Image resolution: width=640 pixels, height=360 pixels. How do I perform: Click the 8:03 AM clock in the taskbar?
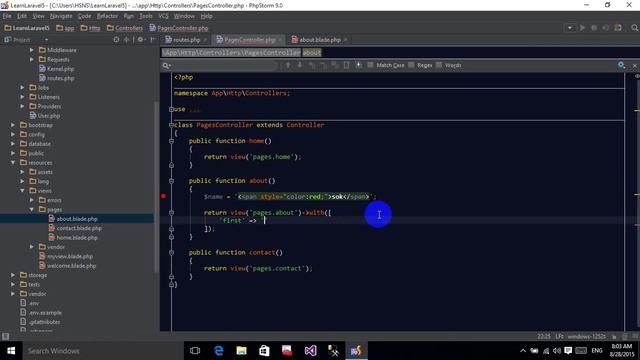click(x=622, y=347)
